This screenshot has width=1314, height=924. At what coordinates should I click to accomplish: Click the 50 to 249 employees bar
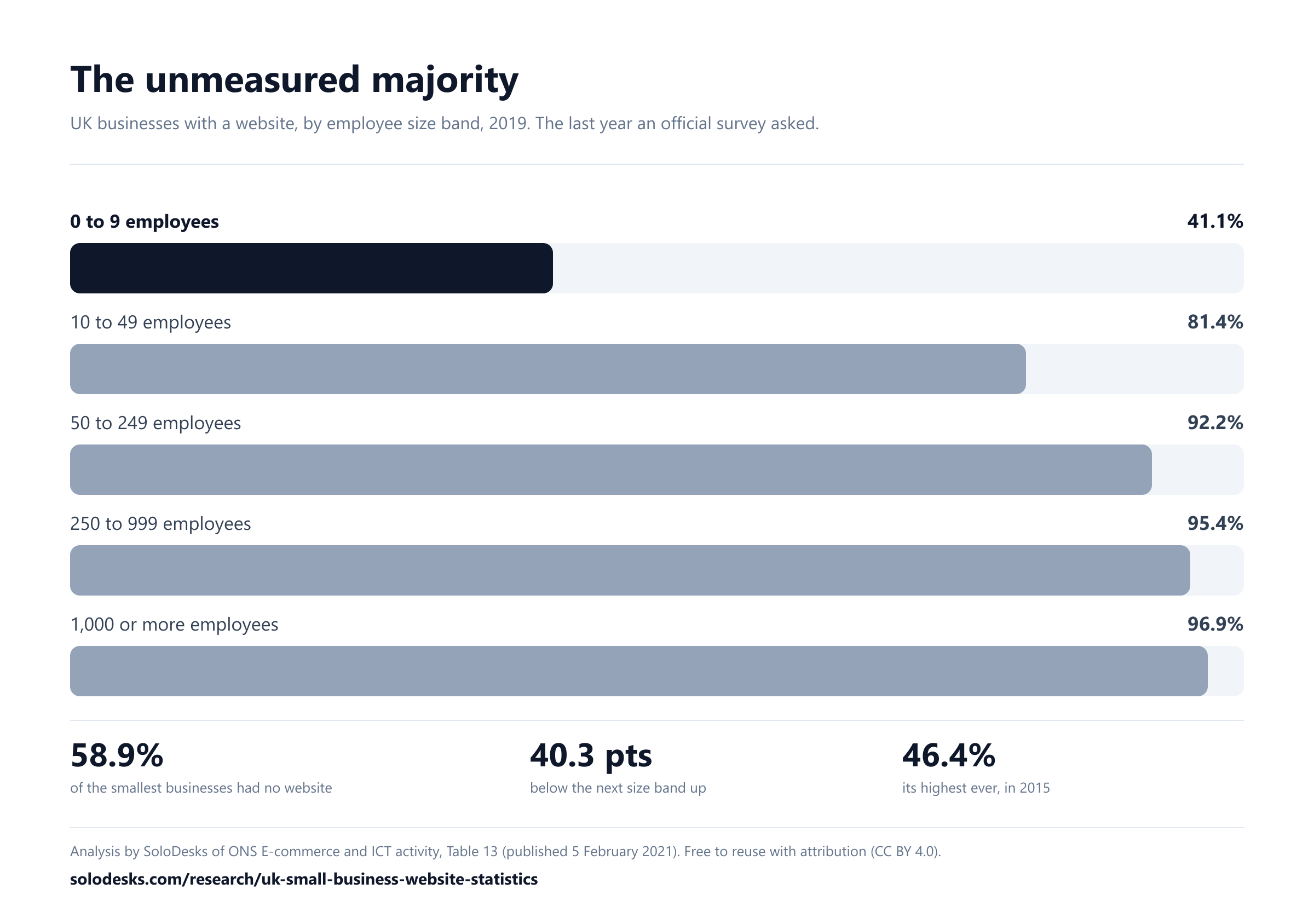(610, 470)
